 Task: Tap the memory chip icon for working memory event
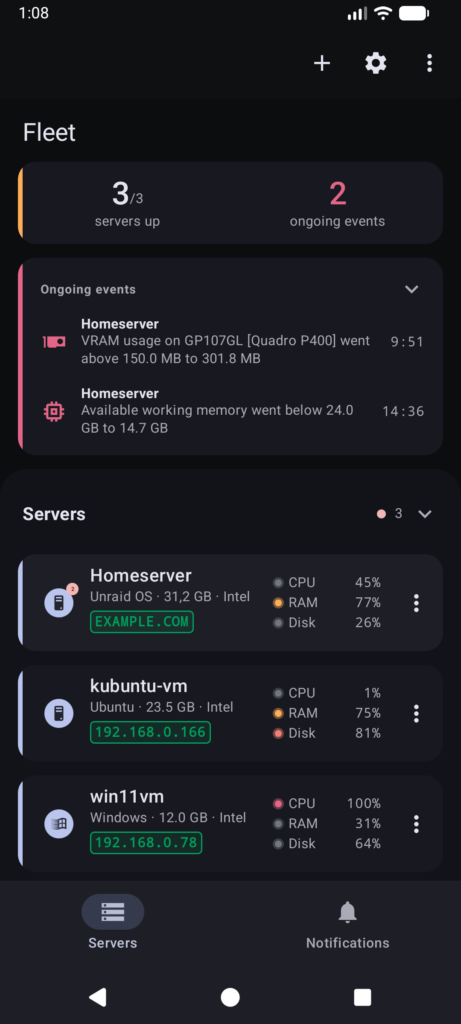coord(54,411)
